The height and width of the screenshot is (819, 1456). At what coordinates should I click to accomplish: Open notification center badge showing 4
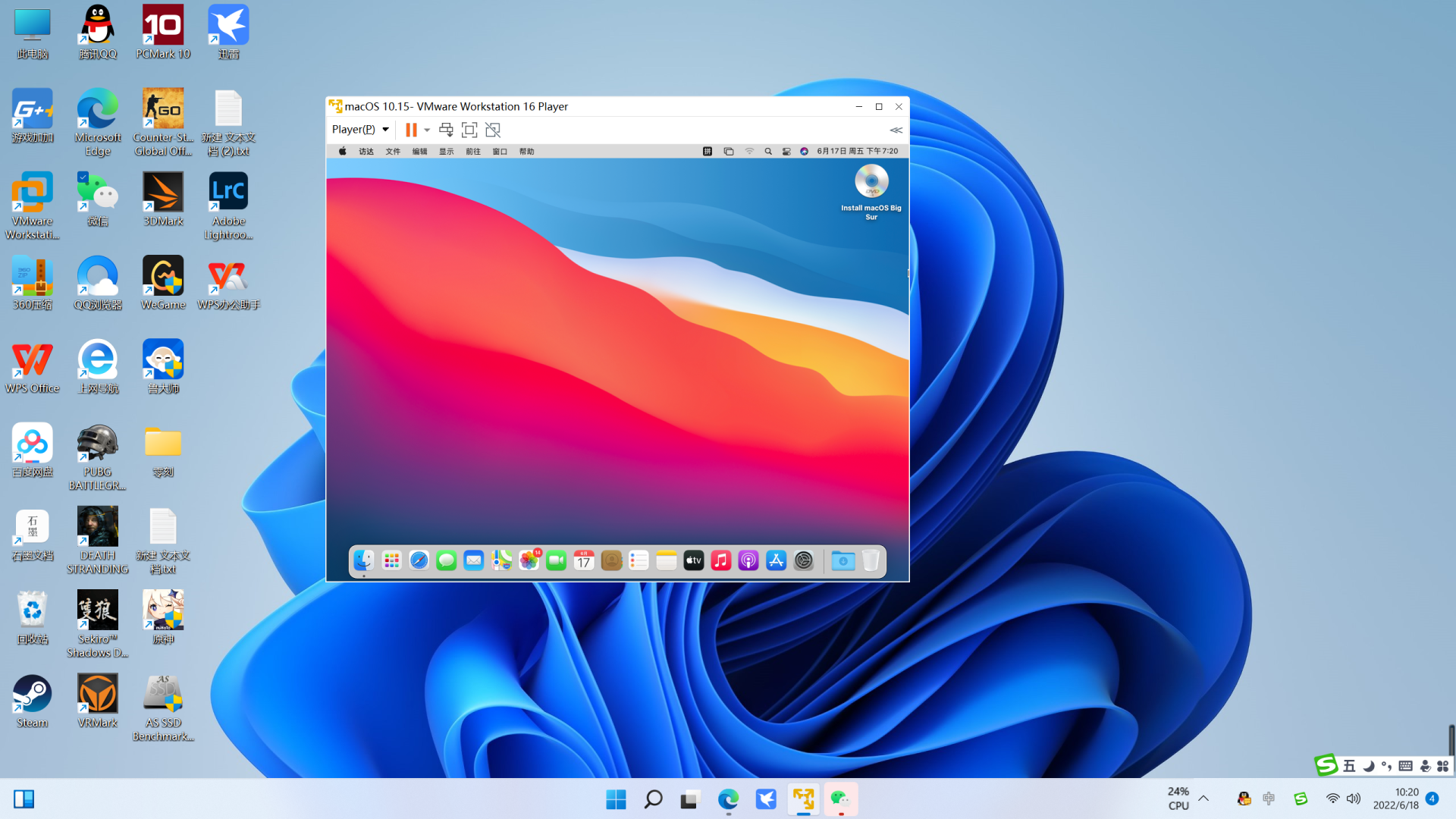pyautogui.click(x=1432, y=799)
